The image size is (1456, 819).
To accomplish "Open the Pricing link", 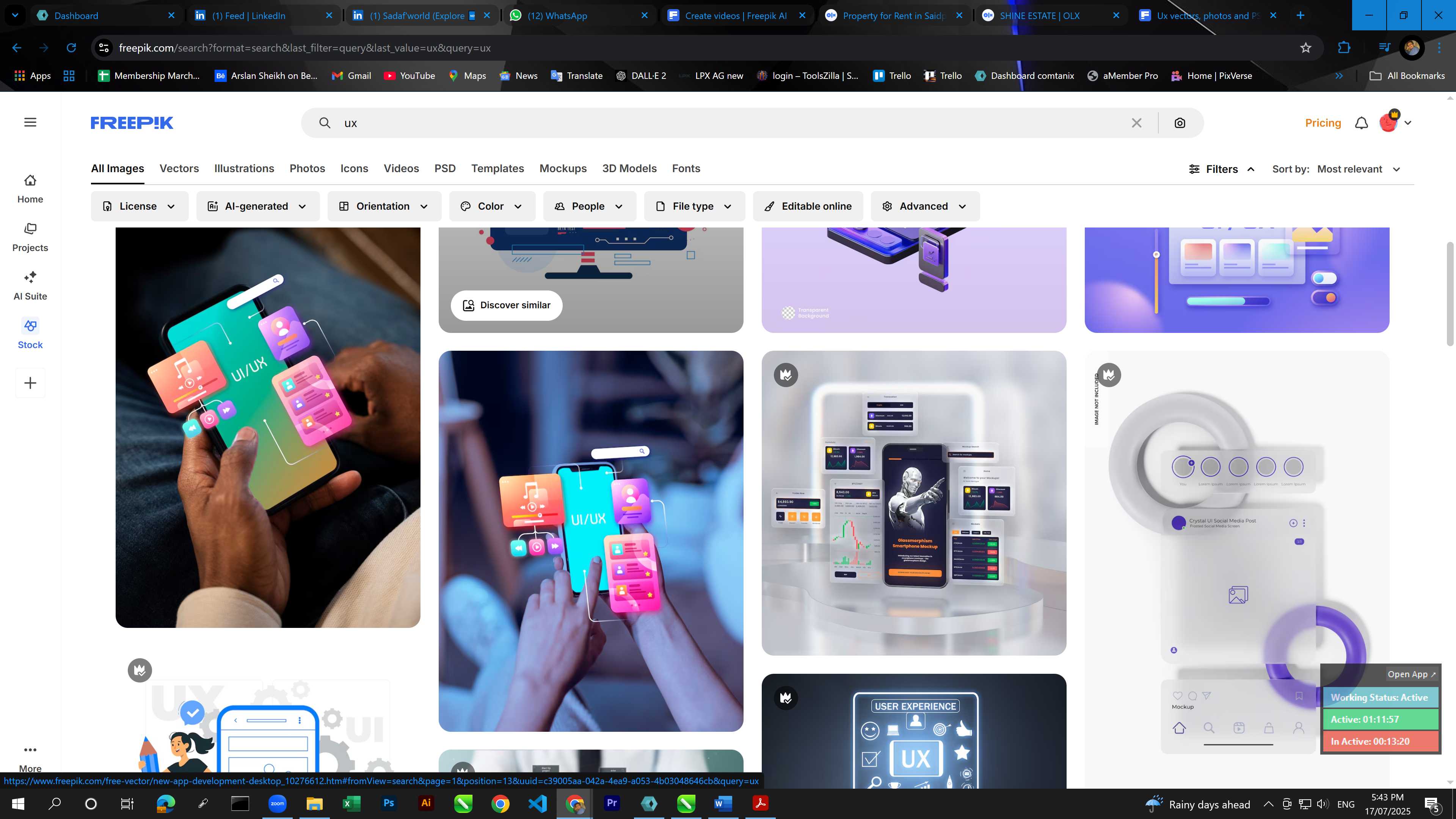I will (x=1323, y=122).
